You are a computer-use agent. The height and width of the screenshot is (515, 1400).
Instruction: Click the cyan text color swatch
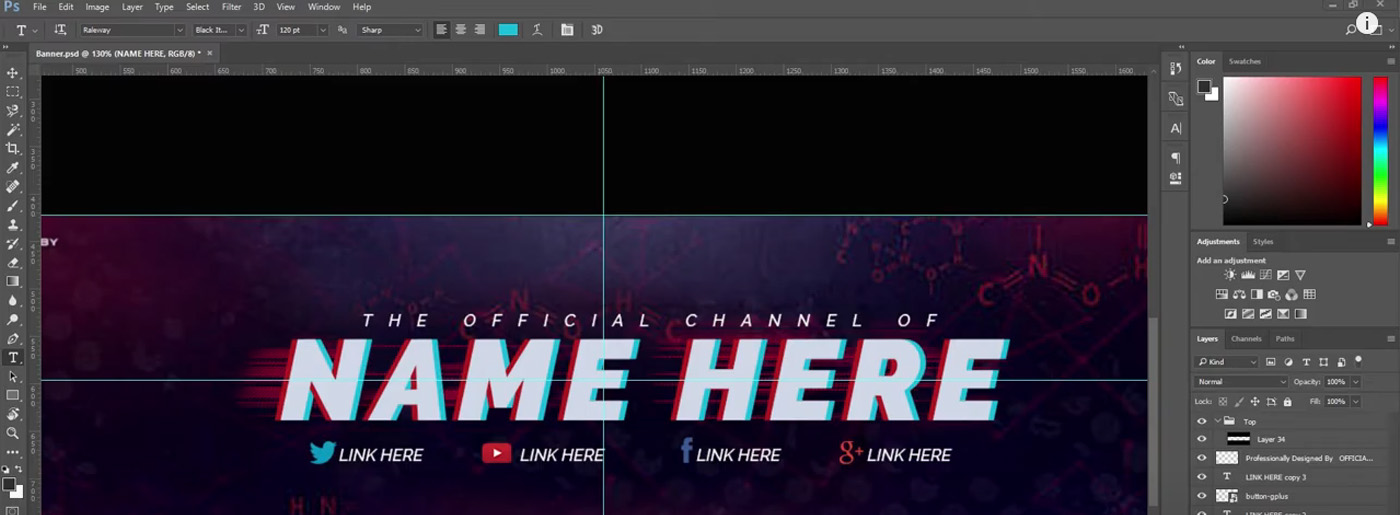[508, 30]
